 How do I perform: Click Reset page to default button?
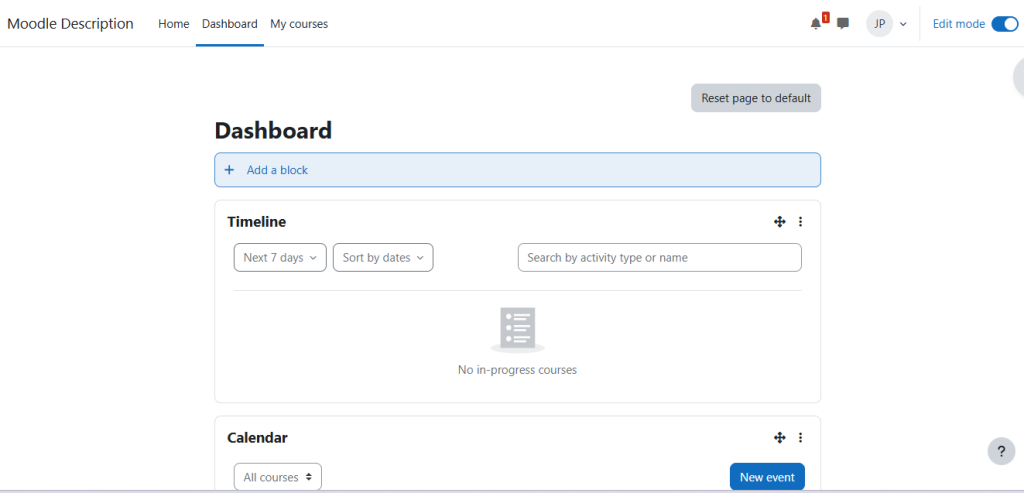coord(756,98)
